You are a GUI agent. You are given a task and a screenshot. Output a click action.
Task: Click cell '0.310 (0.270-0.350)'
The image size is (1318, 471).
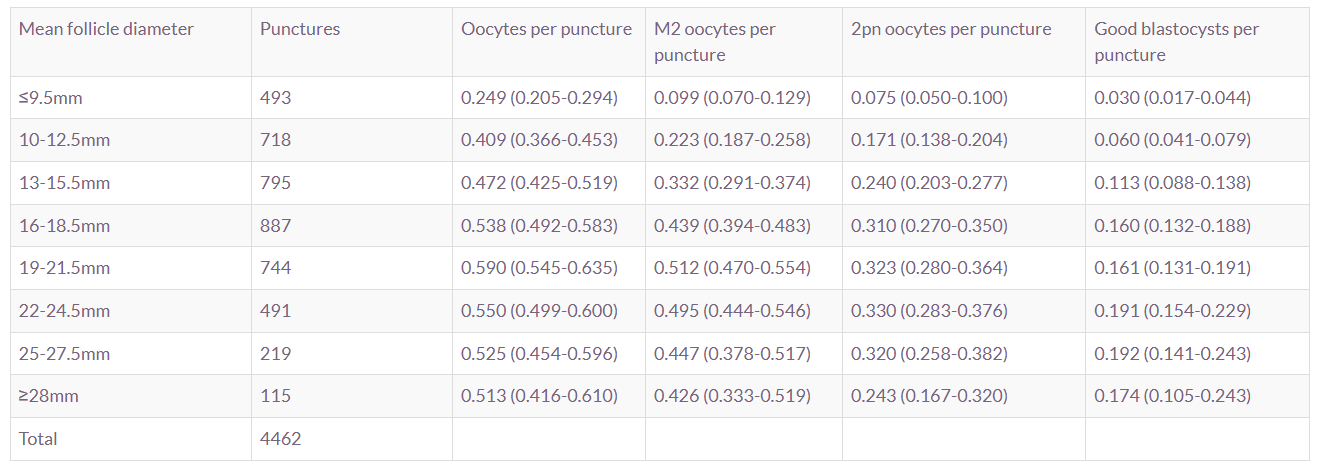(x=929, y=226)
